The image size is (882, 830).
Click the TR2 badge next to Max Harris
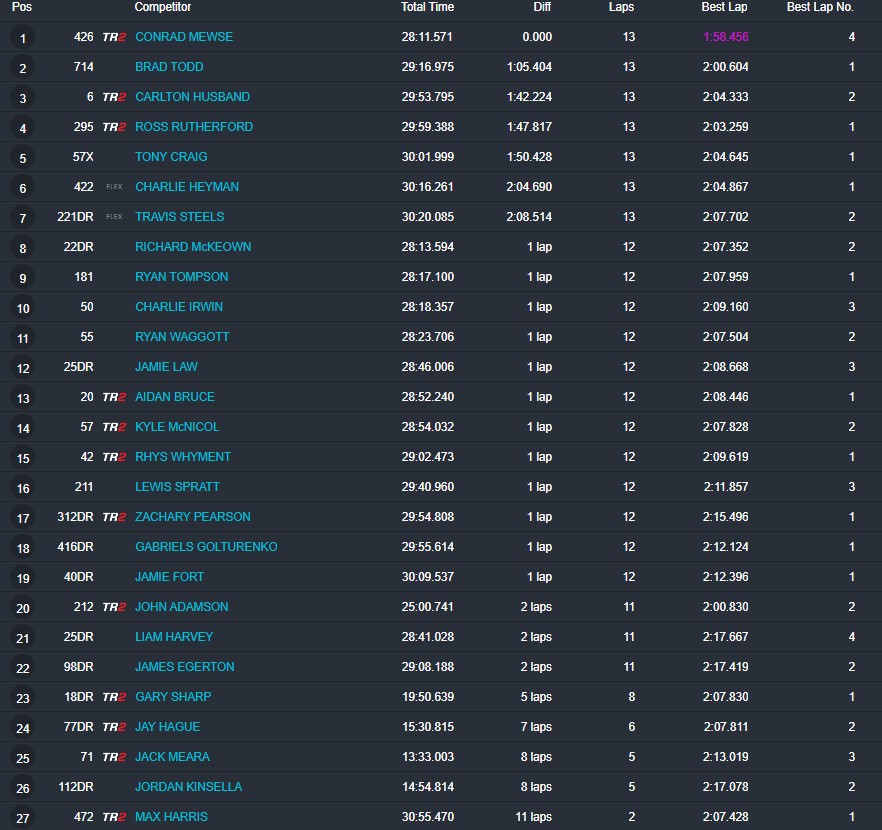[114, 817]
